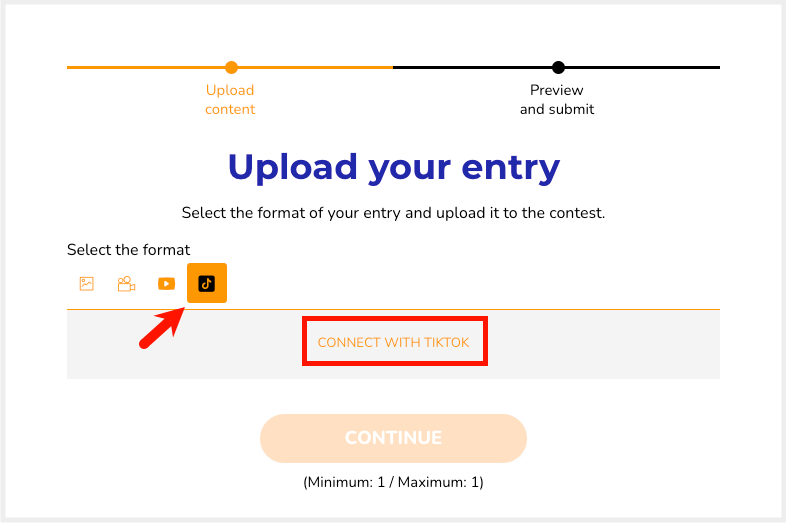Select the image format icon
This screenshot has height=523, width=786.
[x=87, y=284]
